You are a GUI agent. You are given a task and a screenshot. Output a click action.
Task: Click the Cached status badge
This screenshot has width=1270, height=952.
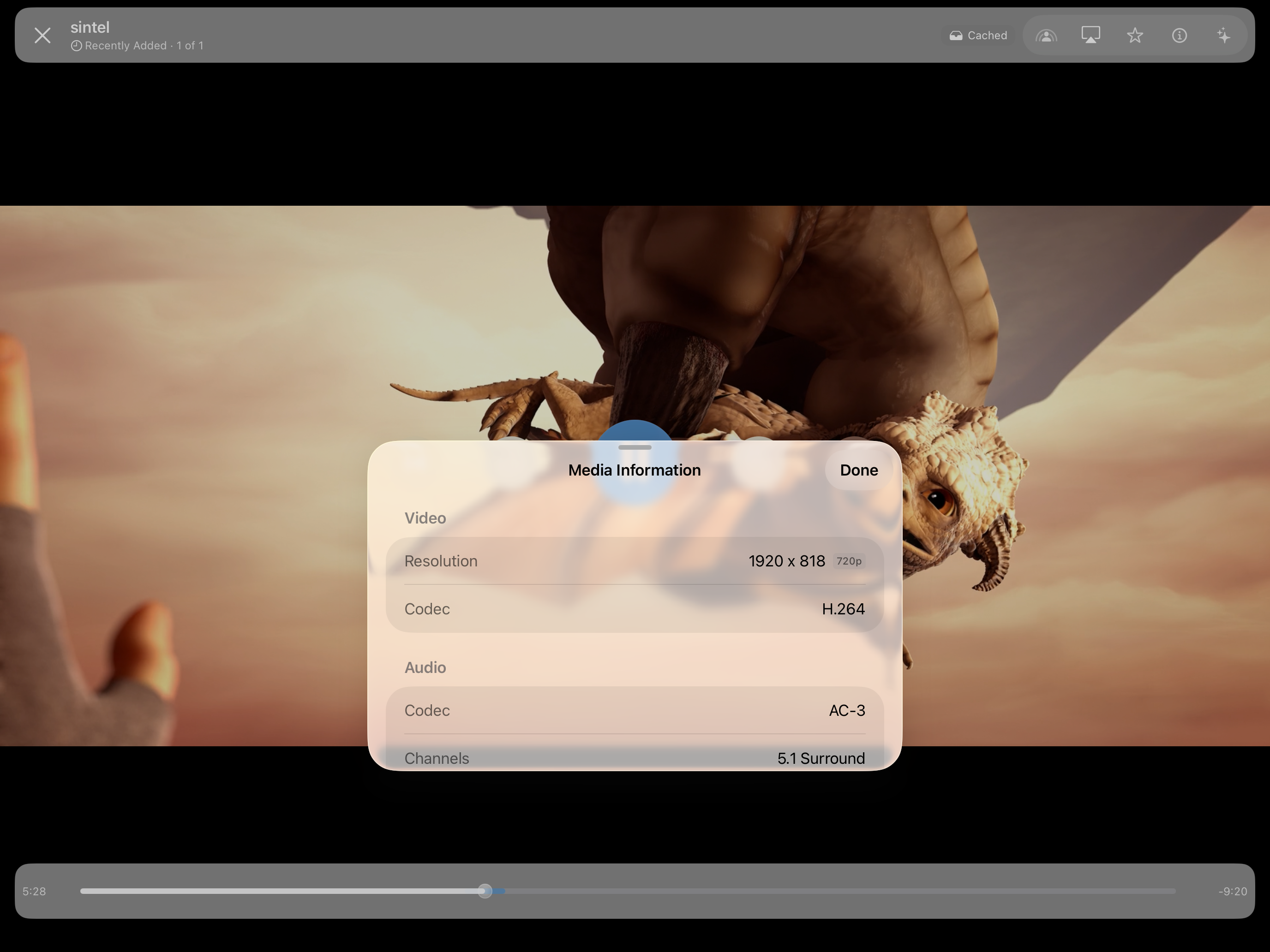[x=978, y=36]
